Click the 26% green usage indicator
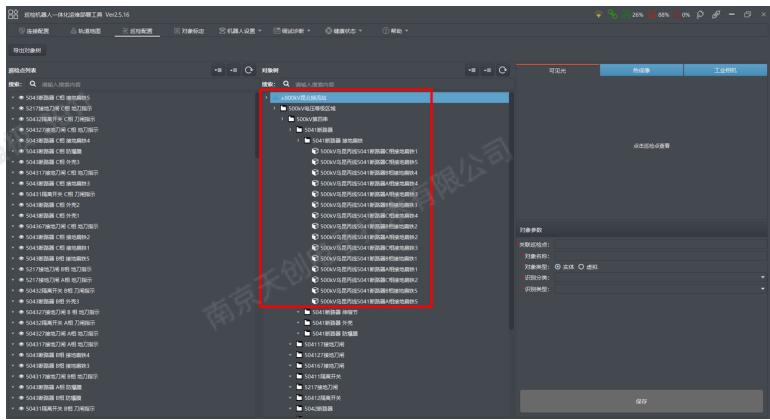The image size is (770, 420). pyautogui.click(x=632, y=15)
